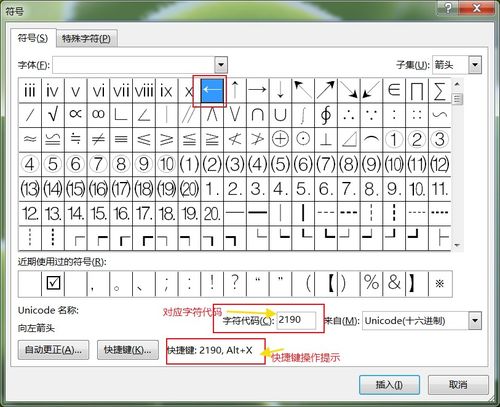Open the dialog help question-mark button

pos(448,7)
